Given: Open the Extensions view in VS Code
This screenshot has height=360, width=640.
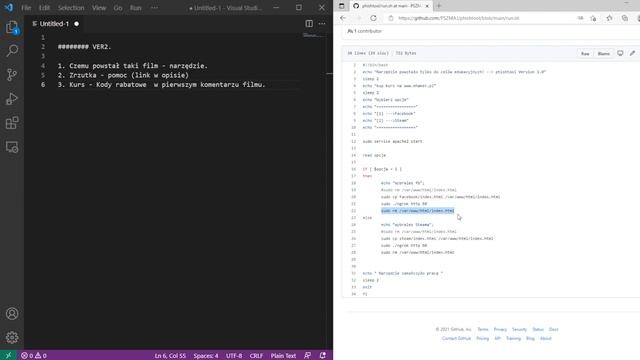Looking at the screenshot, I should point(12,123).
